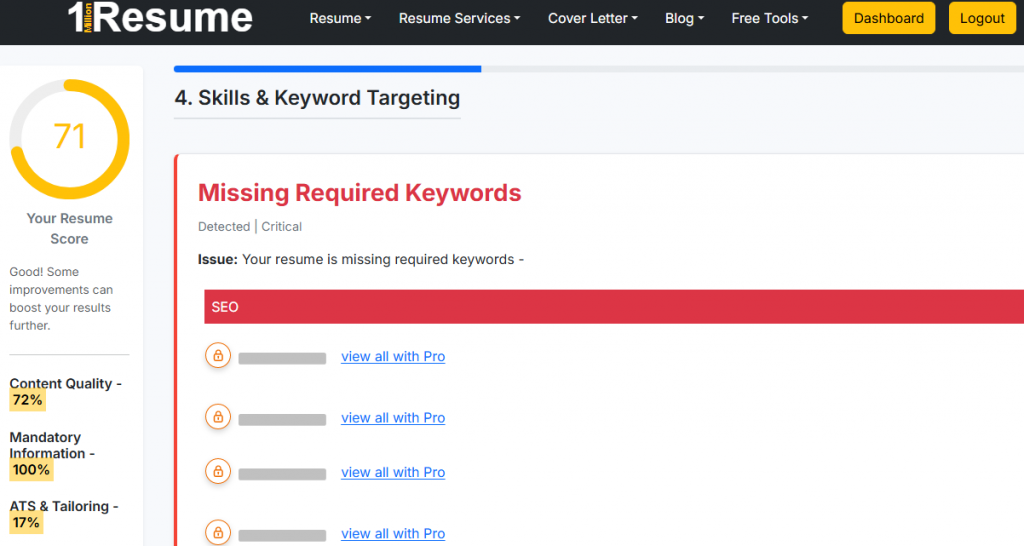Click the blue progress bar
The width and height of the screenshot is (1024, 546).
tap(327, 69)
